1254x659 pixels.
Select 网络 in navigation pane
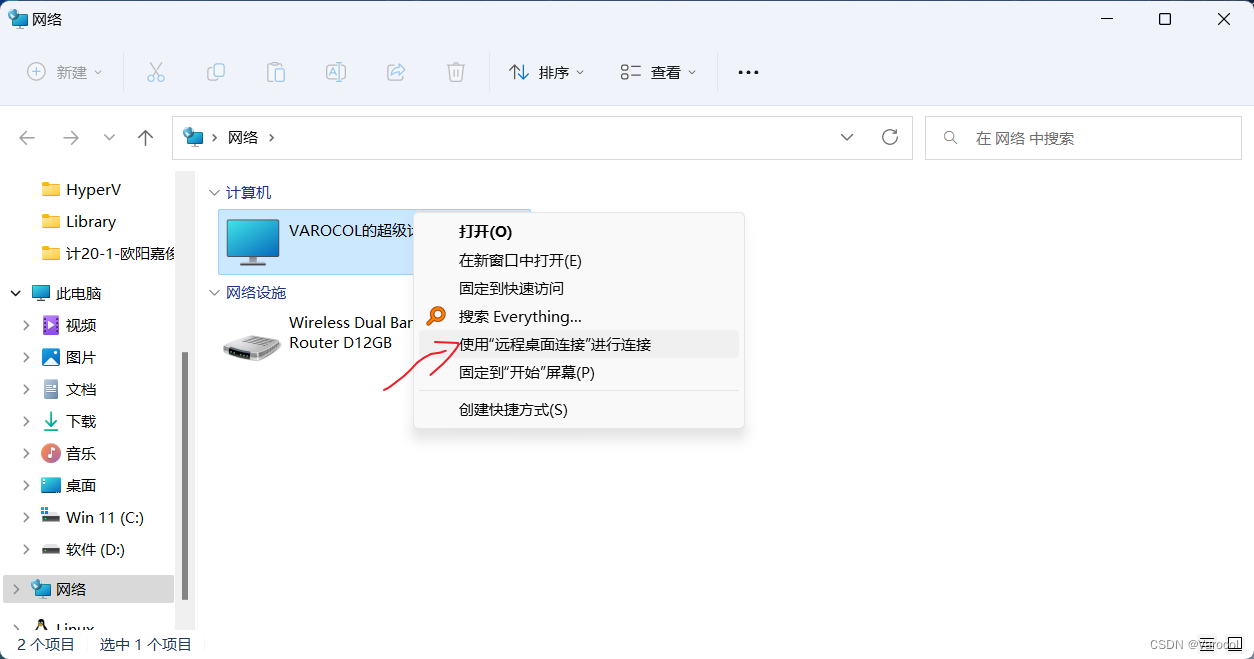[88, 589]
